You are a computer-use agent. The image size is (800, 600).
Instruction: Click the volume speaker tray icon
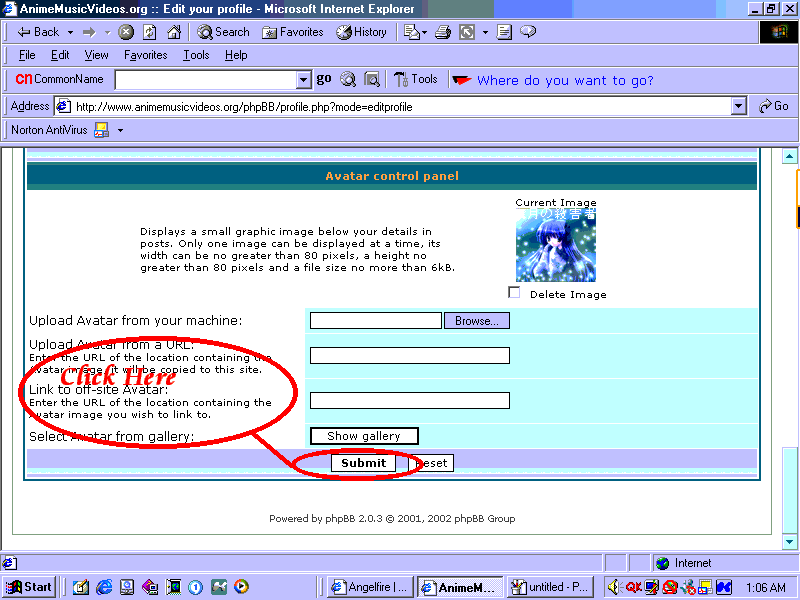[x=614, y=587]
